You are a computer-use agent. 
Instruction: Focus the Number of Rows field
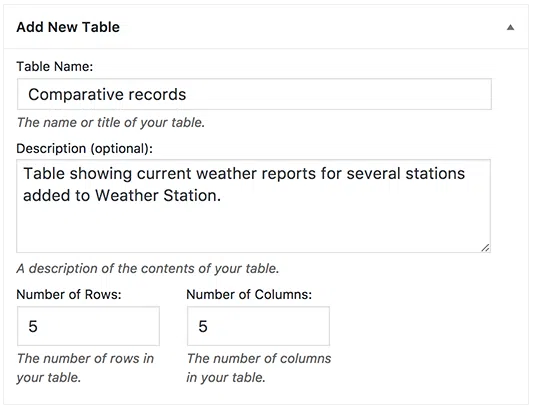point(88,326)
